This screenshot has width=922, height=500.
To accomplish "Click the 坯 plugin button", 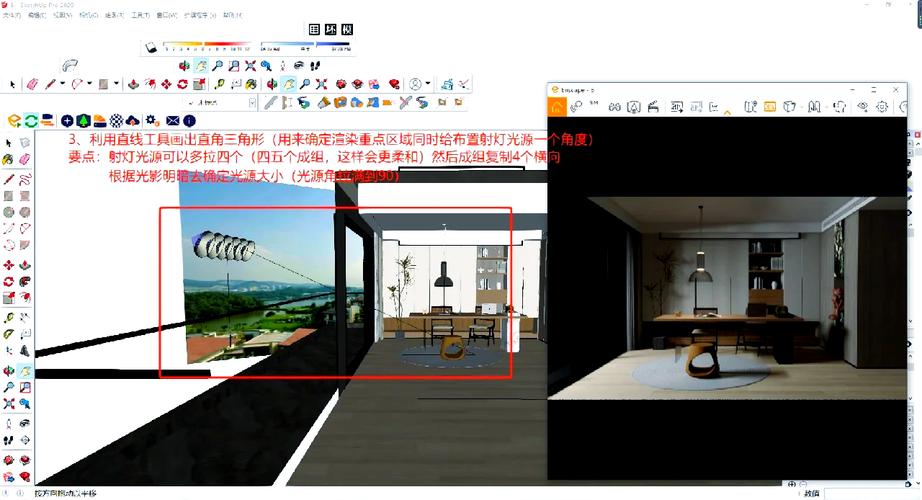I will [x=331, y=29].
